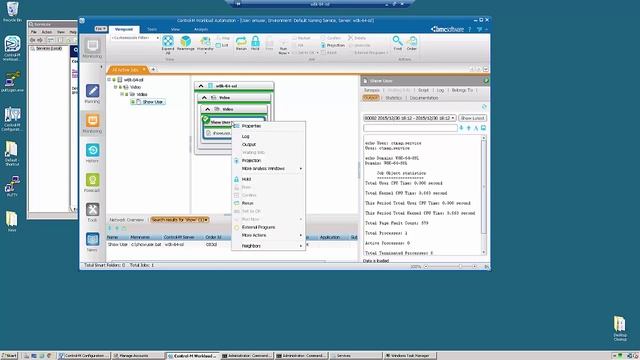
Task: Click the Order ribbon icon
Action: point(411,43)
